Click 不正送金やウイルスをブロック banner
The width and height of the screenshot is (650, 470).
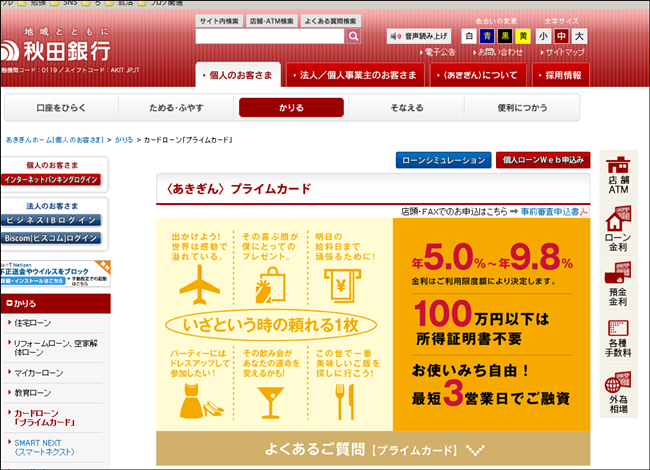point(56,274)
